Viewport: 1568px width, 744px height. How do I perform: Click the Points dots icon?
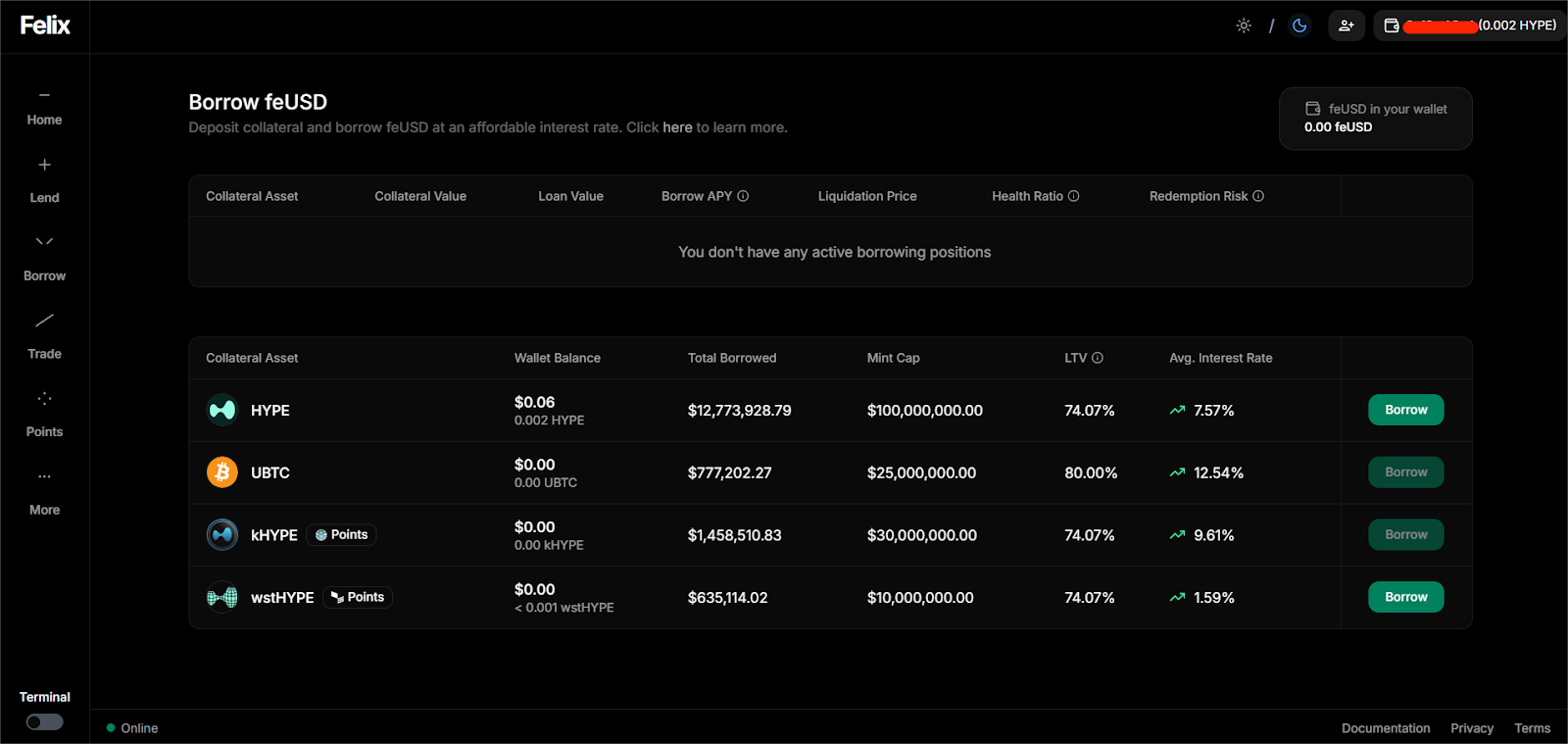click(44, 399)
